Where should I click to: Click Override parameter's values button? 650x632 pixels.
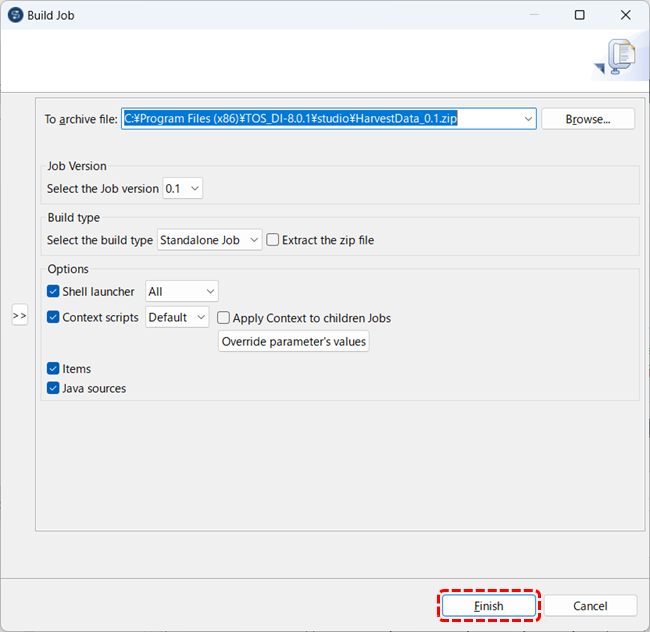pos(293,341)
